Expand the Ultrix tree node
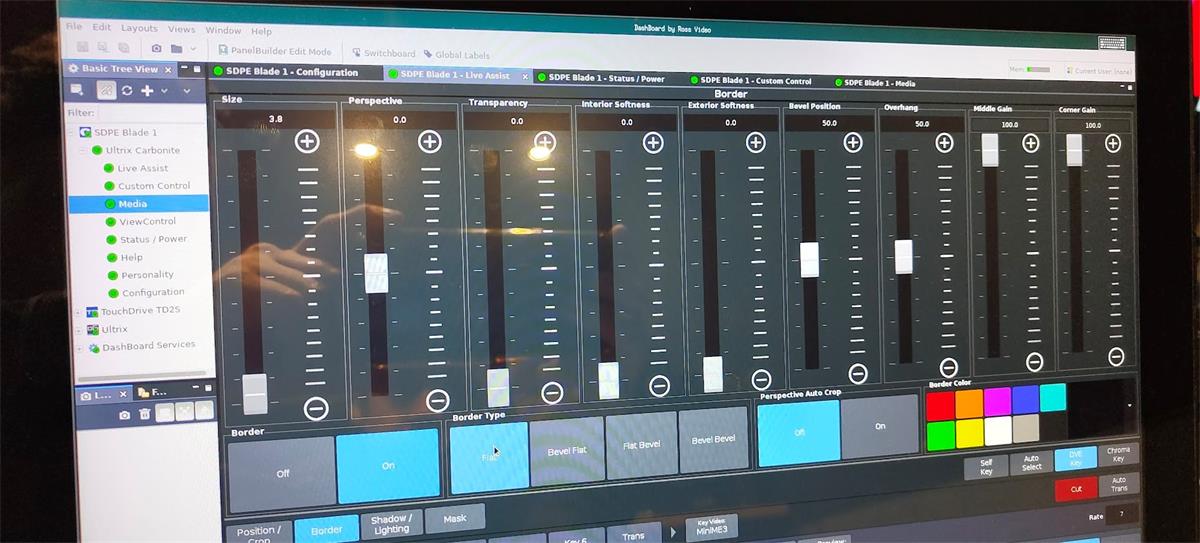 tap(78, 329)
